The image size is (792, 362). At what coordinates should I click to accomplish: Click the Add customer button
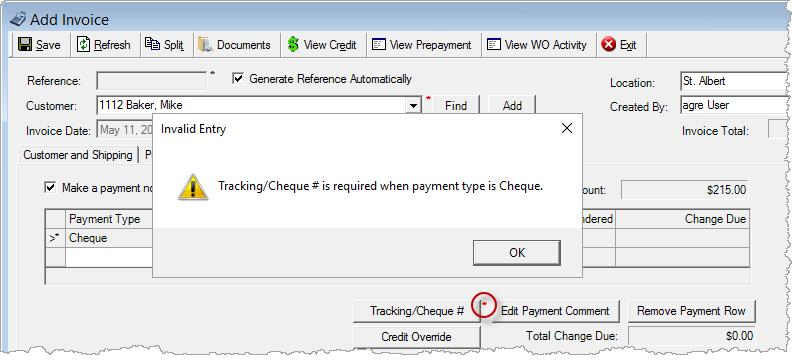[512, 106]
